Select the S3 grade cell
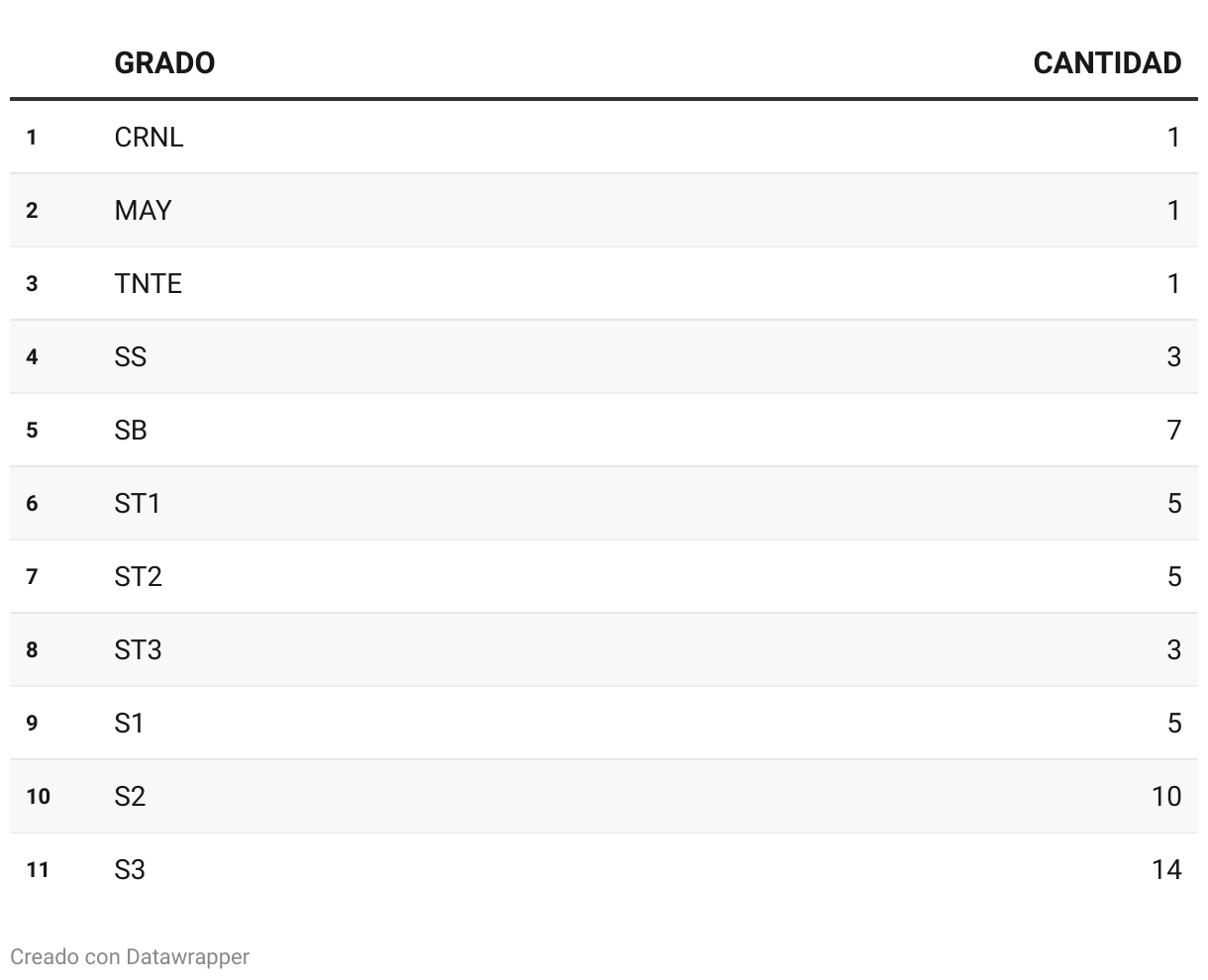 [x=131, y=869]
